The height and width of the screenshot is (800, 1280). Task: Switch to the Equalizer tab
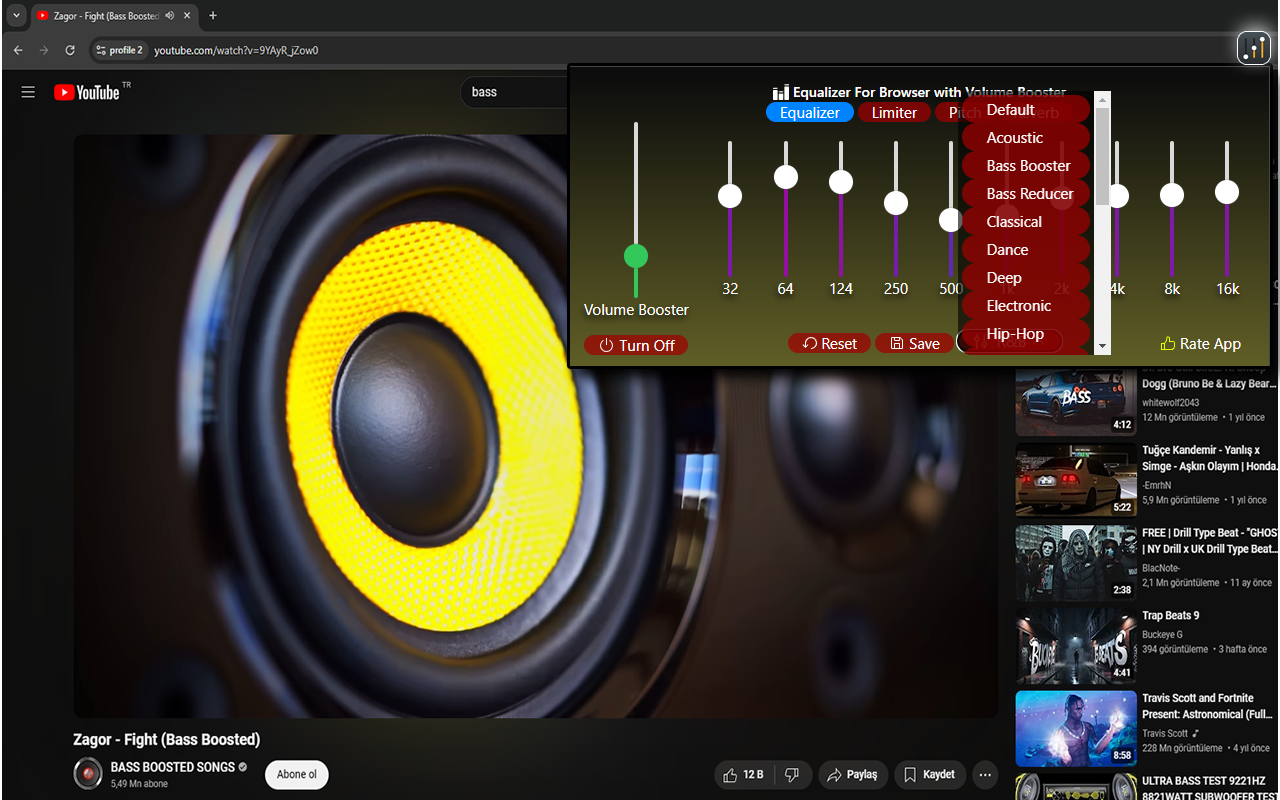coord(810,113)
